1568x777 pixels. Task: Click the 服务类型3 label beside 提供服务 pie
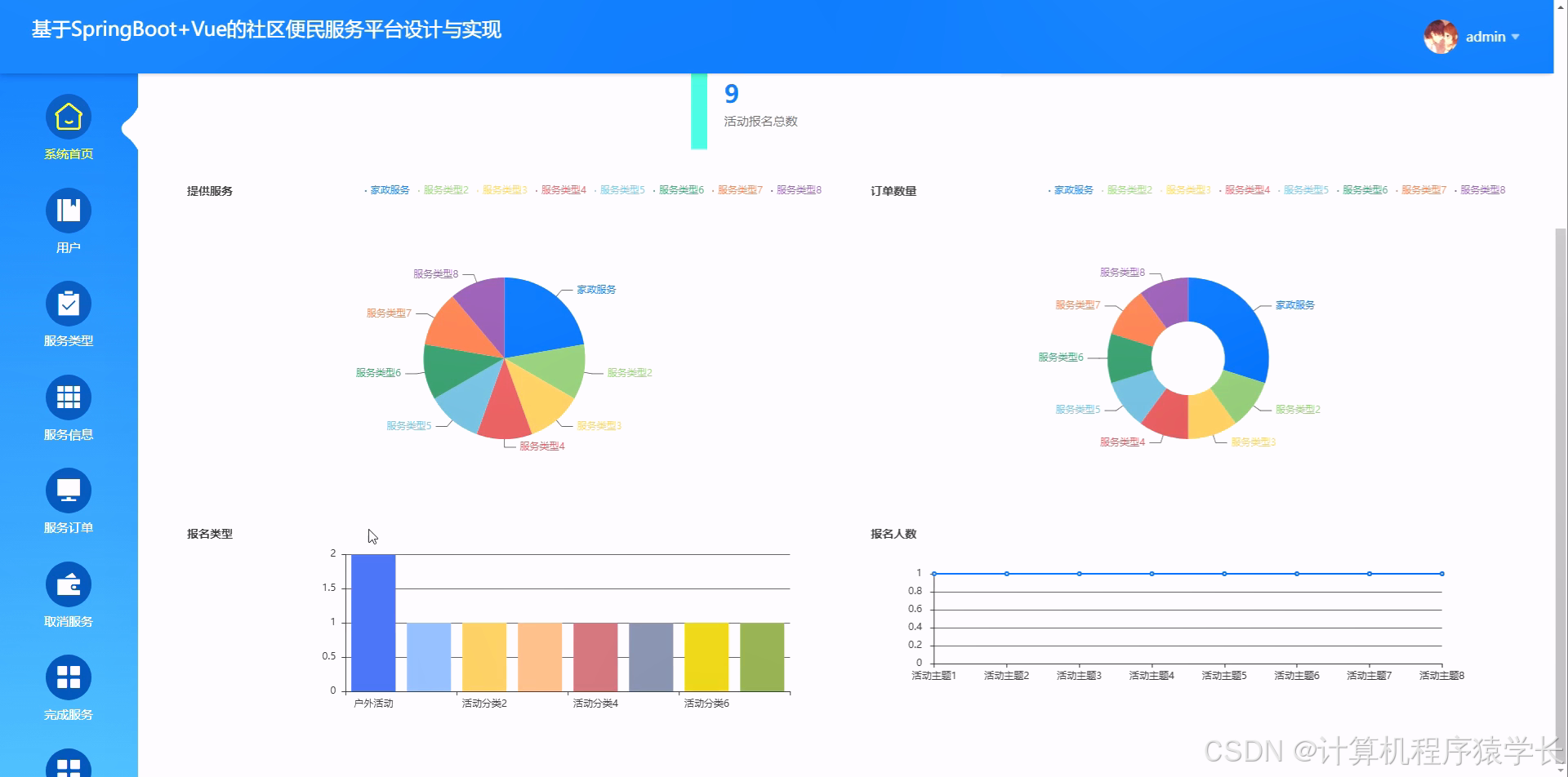point(599,426)
